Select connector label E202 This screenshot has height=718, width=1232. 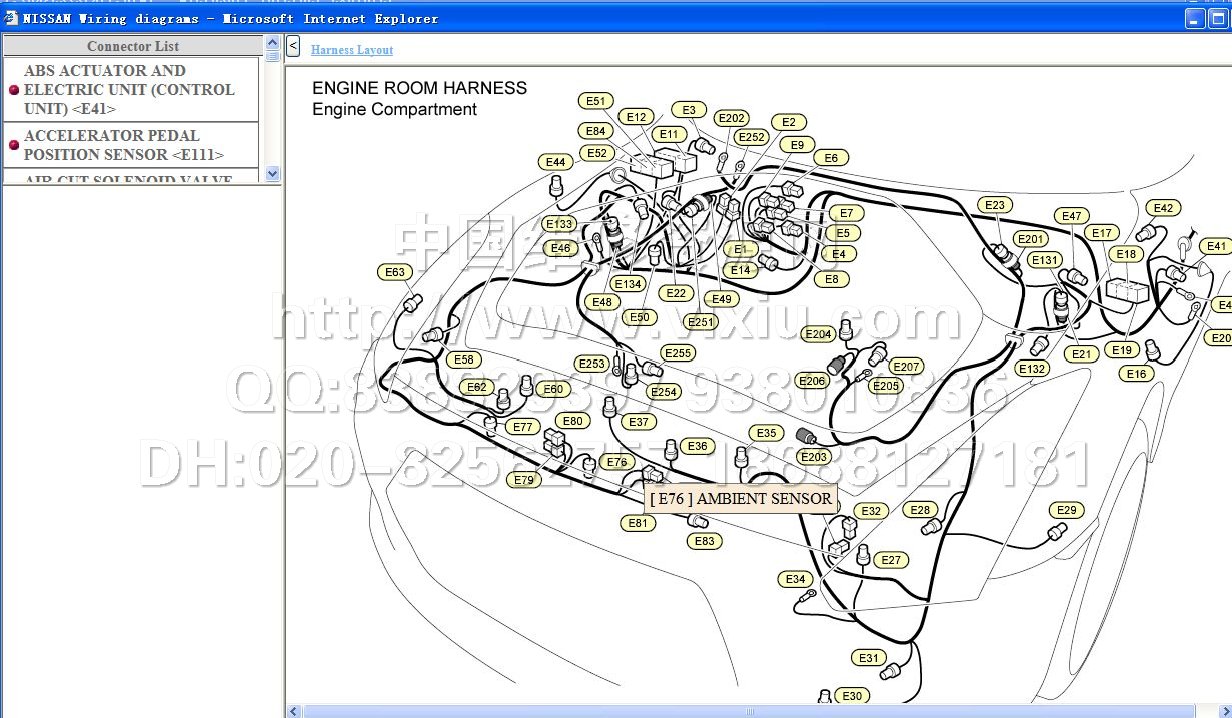(x=732, y=118)
